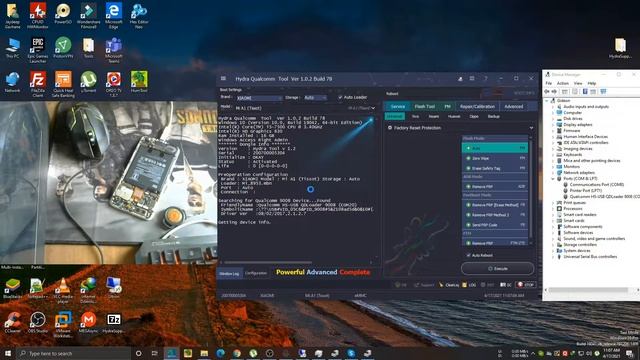Expand Disk drives in Device Manager

[553, 118]
